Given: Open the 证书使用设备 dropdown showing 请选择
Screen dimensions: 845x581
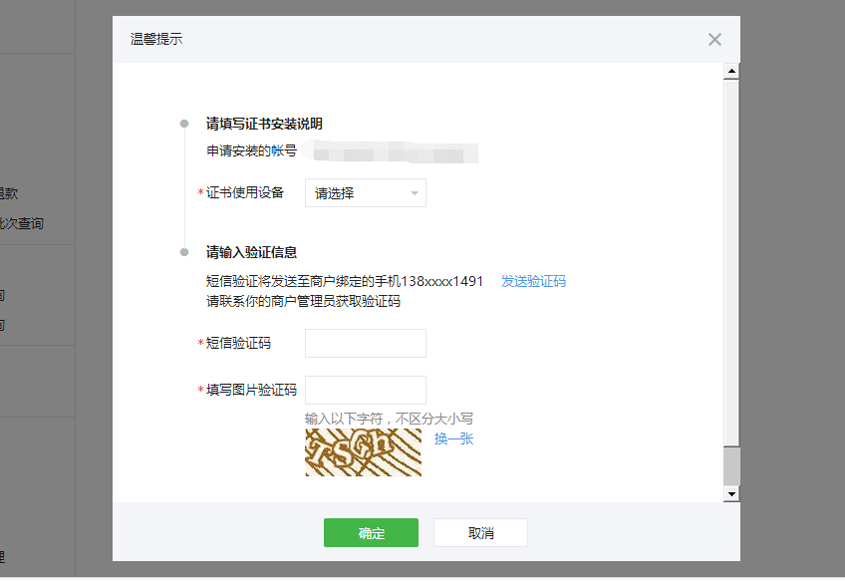Looking at the screenshot, I should click(x=365, y=193).
